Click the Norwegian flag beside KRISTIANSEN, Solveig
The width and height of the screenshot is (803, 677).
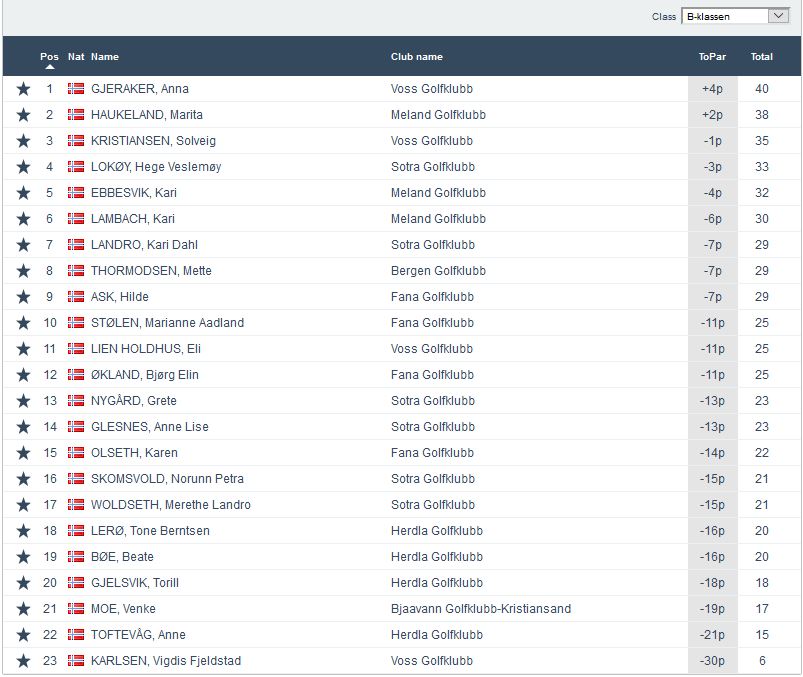[76, 141]
